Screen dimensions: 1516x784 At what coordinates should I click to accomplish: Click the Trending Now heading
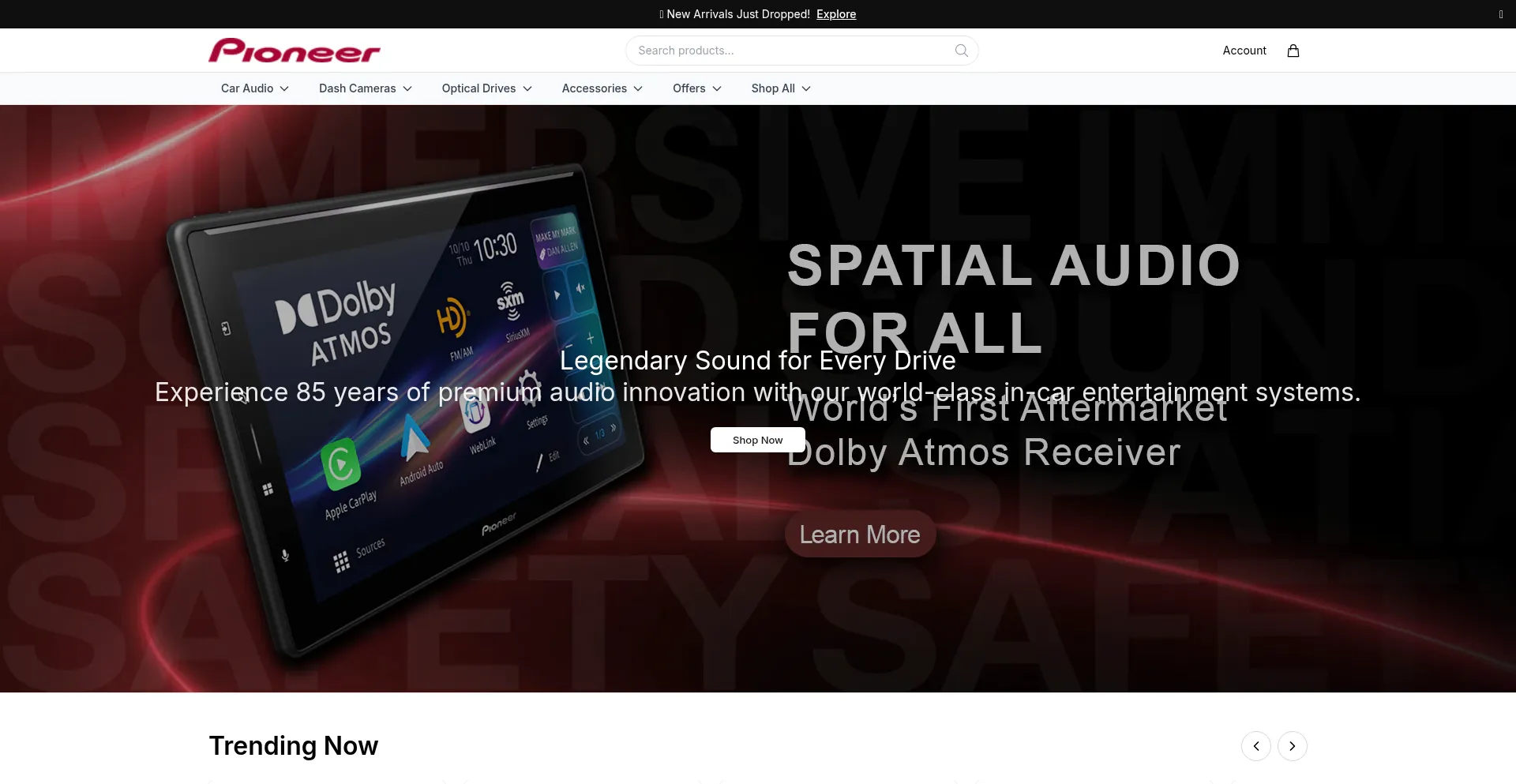click(294, 746)
